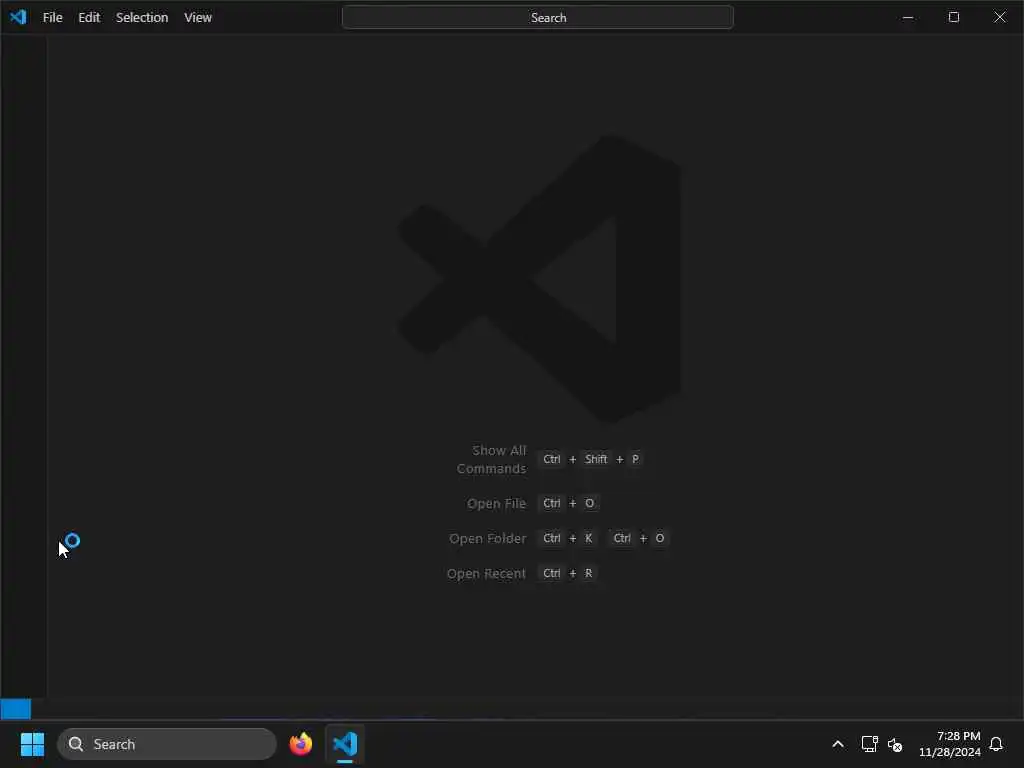Maximize the VS Code window
This screenshot has height=768, width=1024.
tap(953, 18)
